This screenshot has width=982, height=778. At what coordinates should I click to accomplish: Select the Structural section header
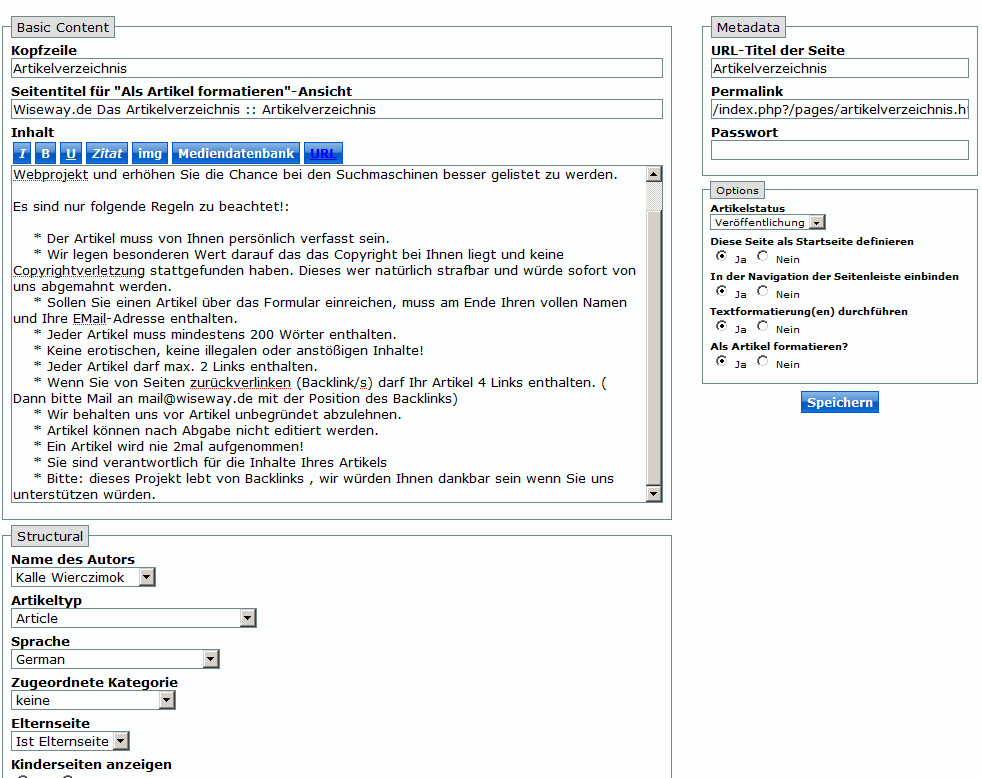49,536
